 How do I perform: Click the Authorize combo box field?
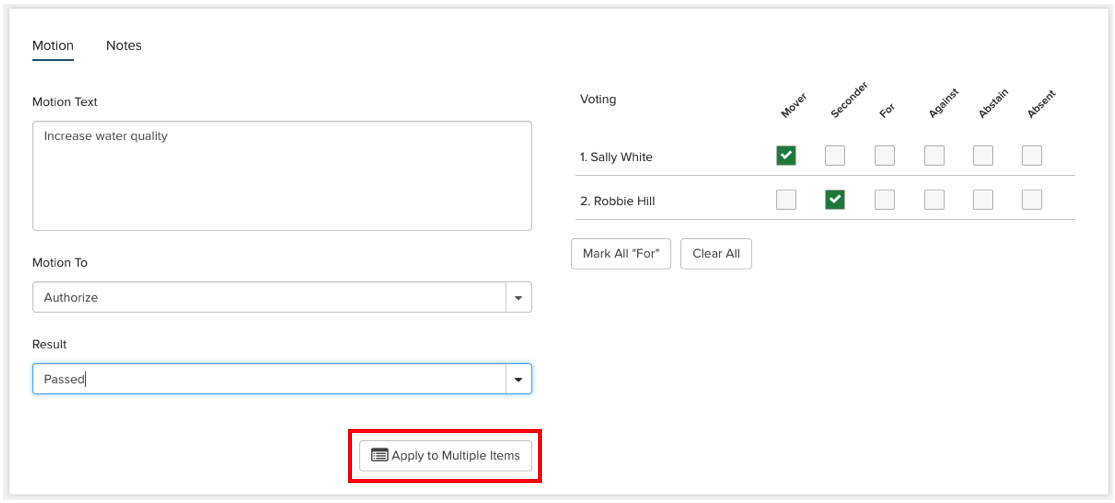tap(269, 298)
